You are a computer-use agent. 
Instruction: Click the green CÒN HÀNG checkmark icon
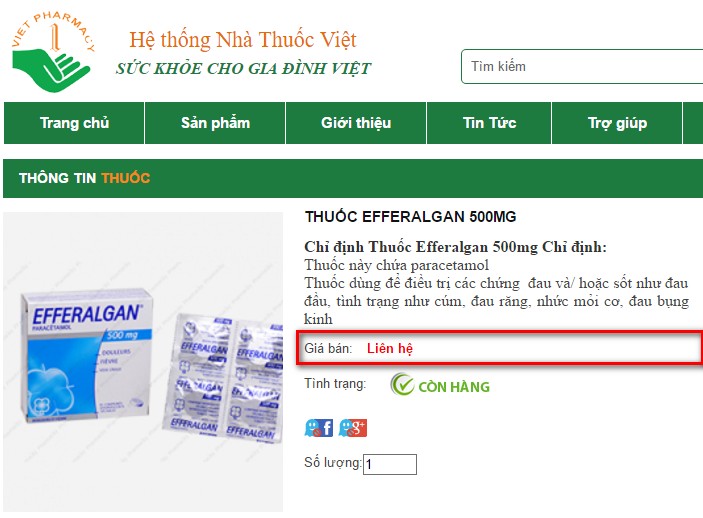[402, 384]
